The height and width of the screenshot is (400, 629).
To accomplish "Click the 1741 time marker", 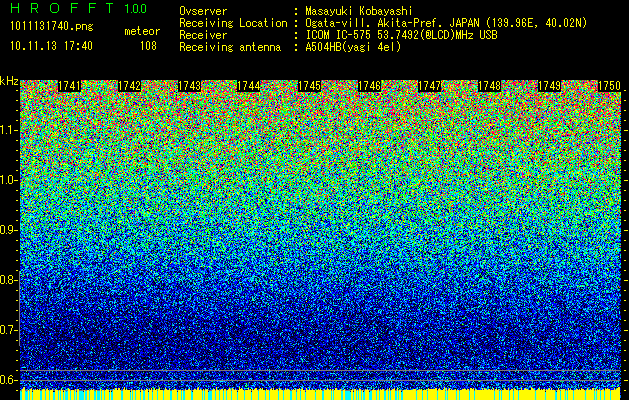I will (69, 86).
